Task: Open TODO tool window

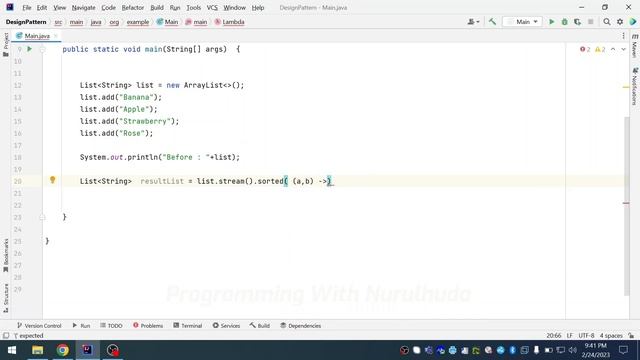Action: point(111,326)
